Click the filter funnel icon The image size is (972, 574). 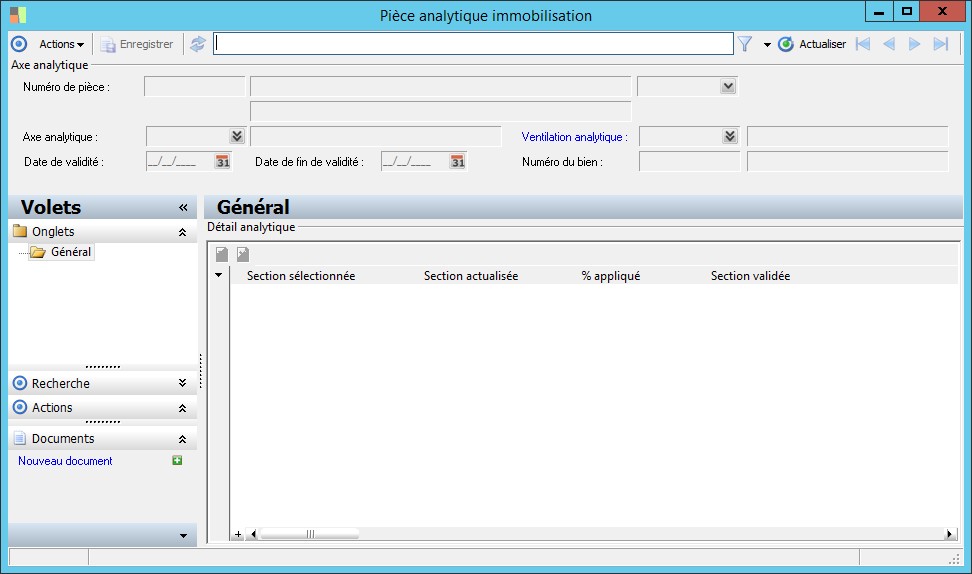pyautogui.click(x=745, y=44)
